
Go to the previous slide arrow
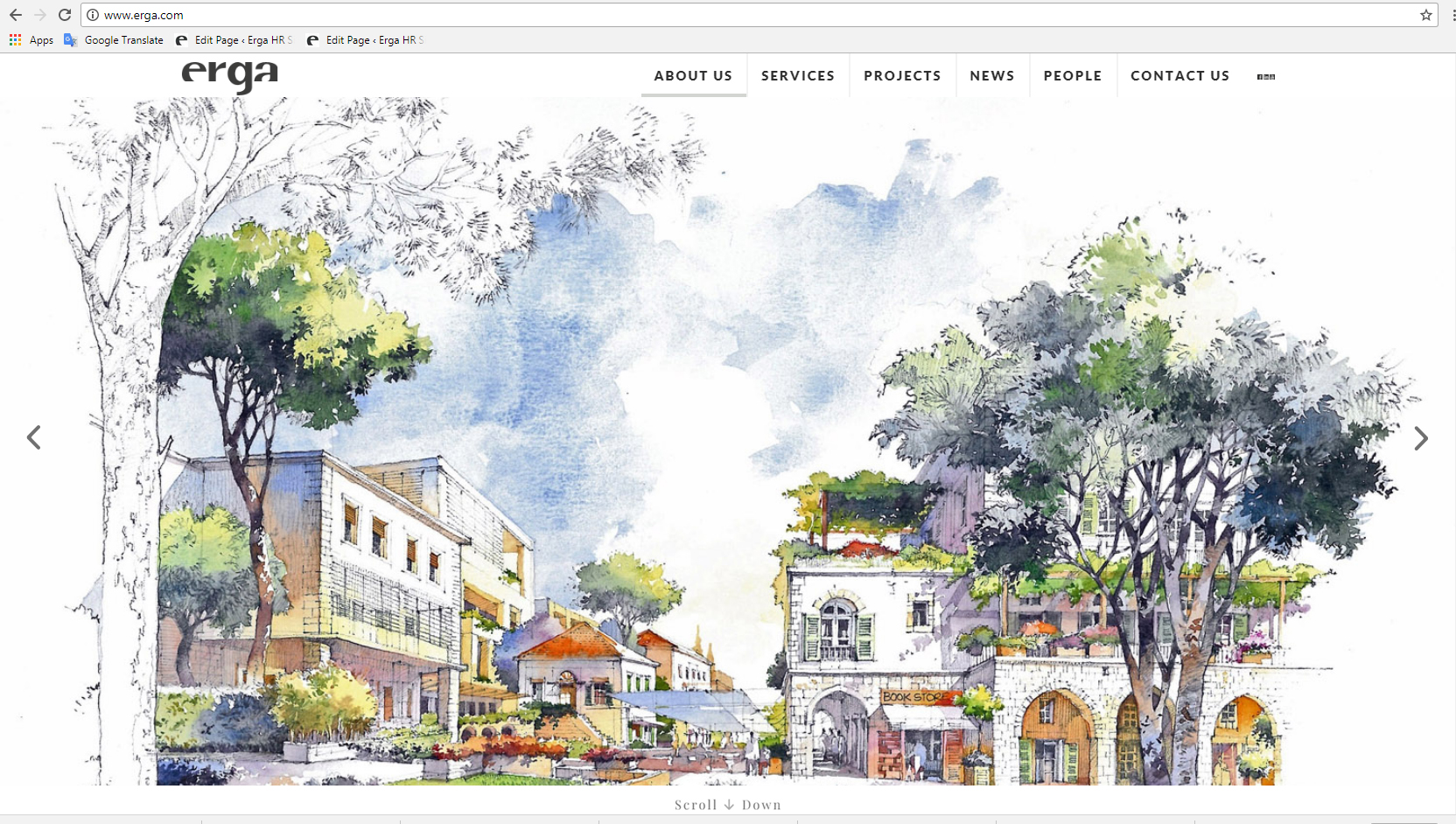click(34, 437)
